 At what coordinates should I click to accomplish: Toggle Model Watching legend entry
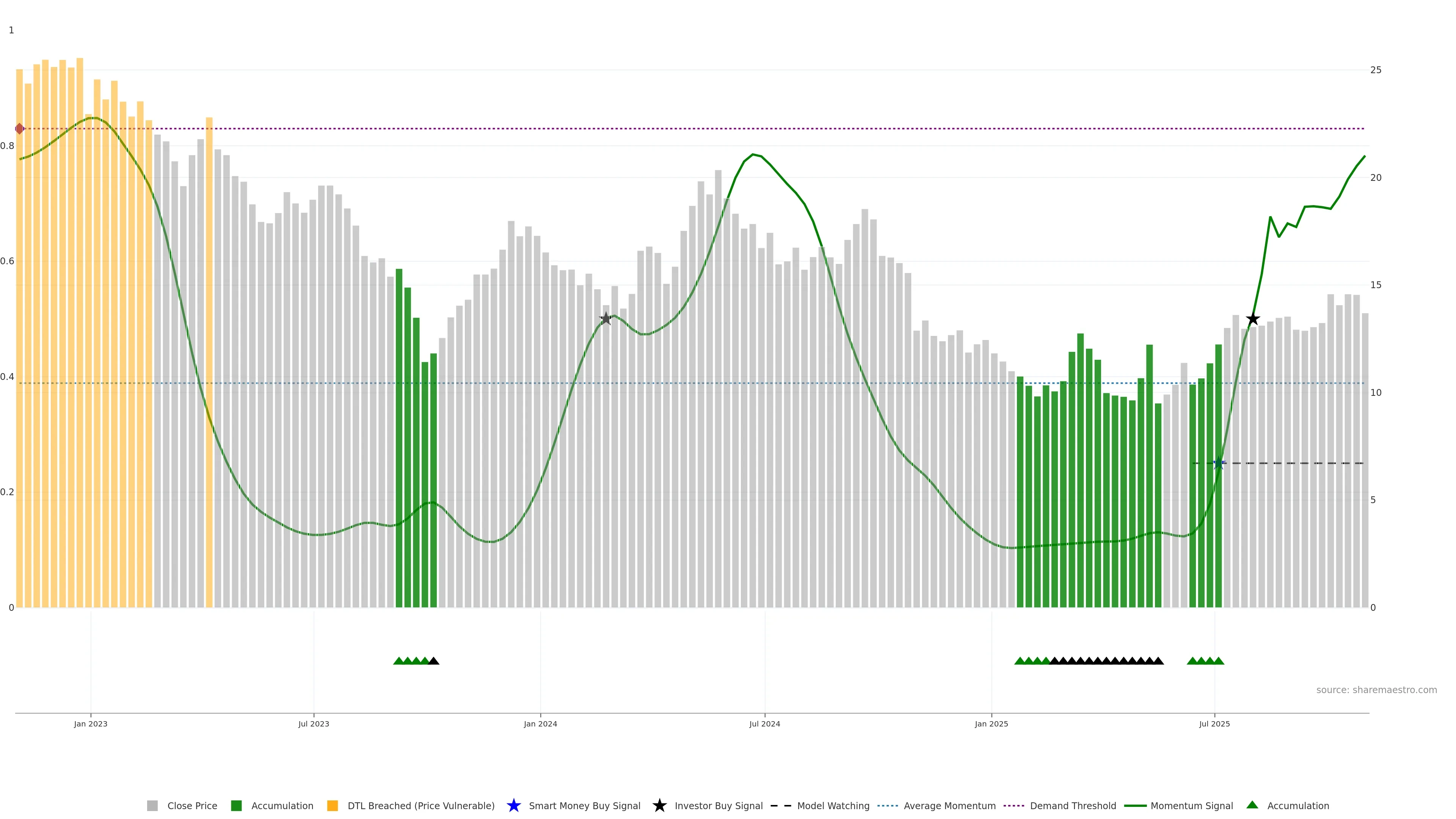tap(833, 806)
